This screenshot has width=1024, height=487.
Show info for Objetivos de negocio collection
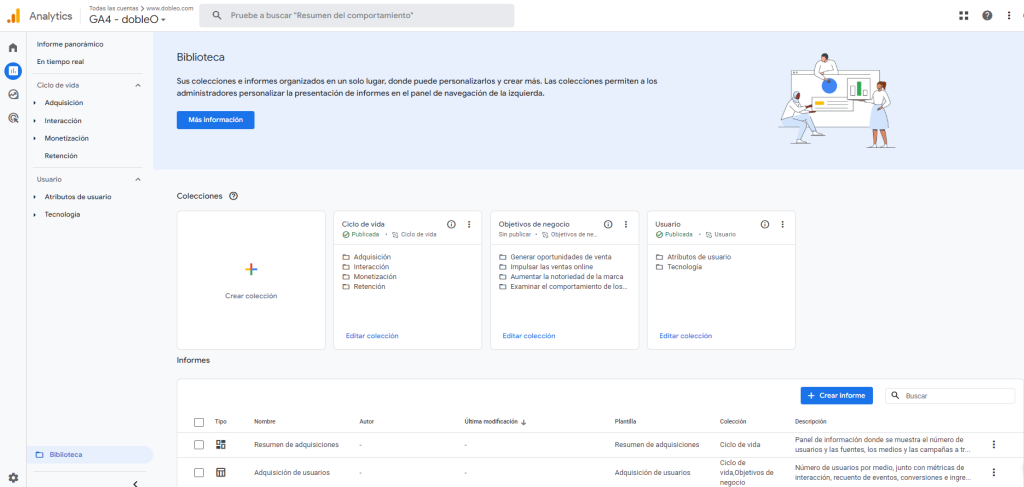608,225
